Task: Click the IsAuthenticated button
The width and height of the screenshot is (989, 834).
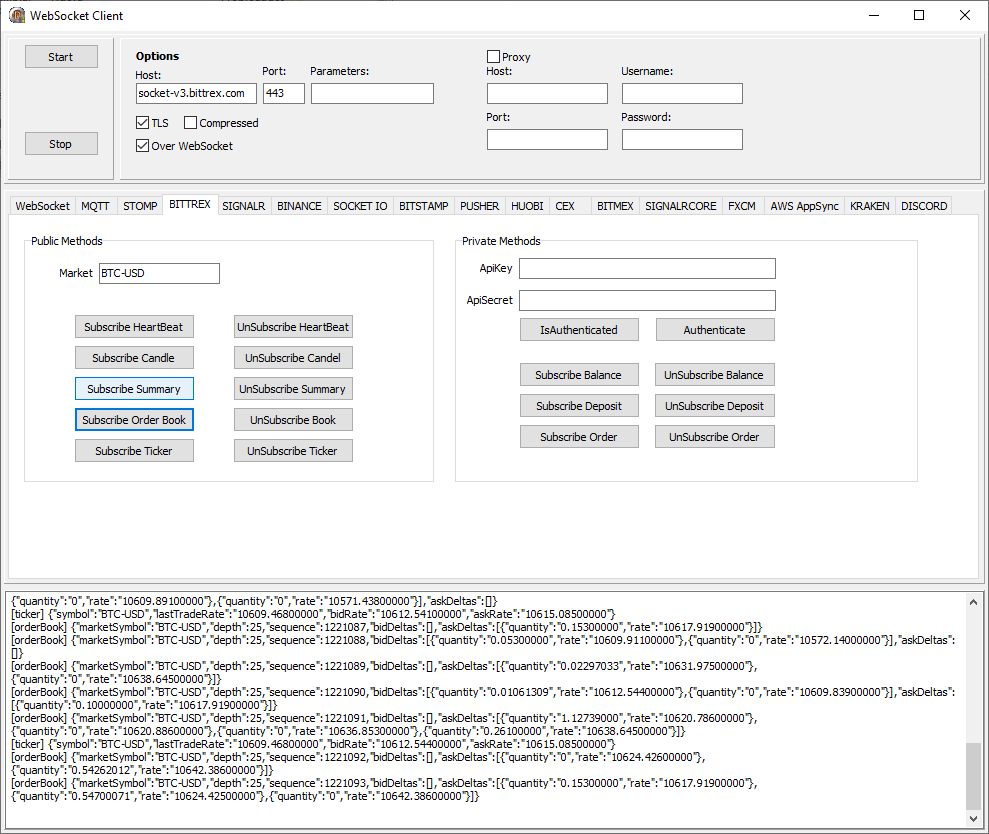Action: coord(579,329)
